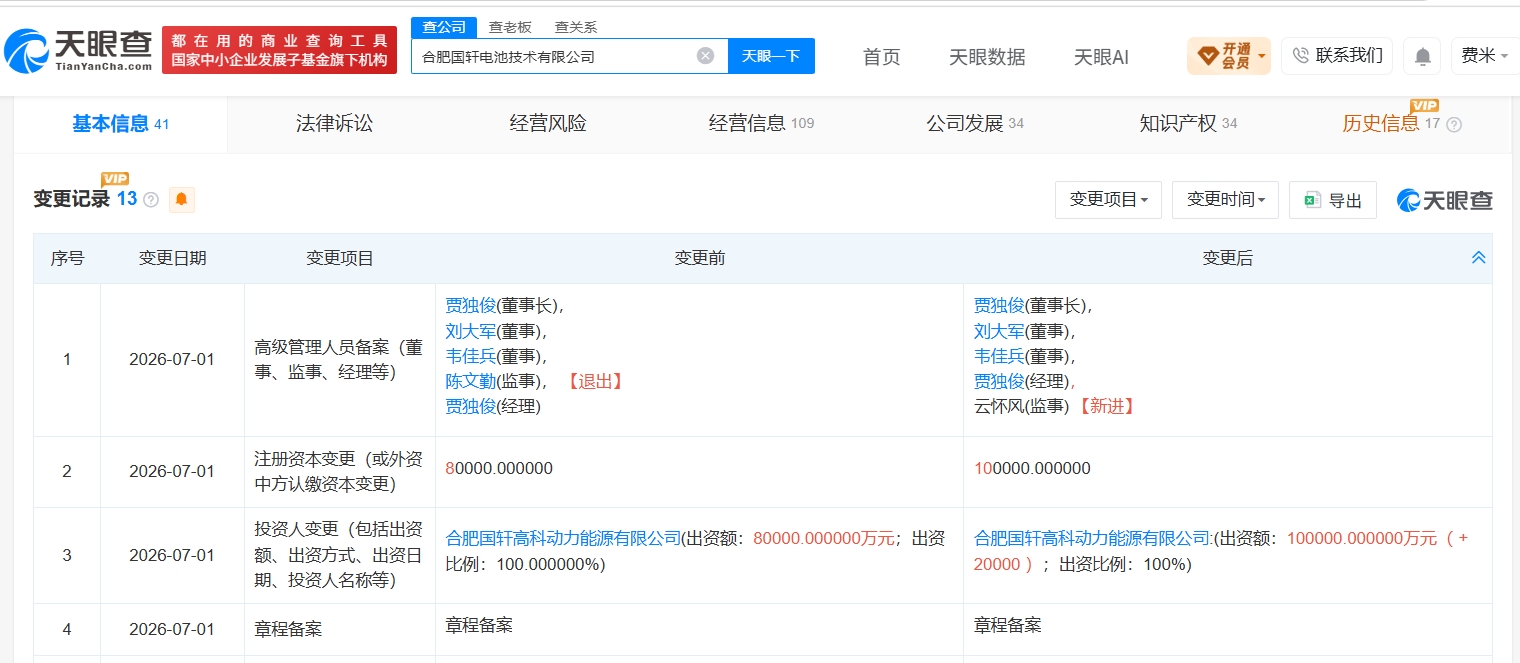Click the company name search input field
The width and height of the screenshot is (1520, 663).
tap(555, 56)
